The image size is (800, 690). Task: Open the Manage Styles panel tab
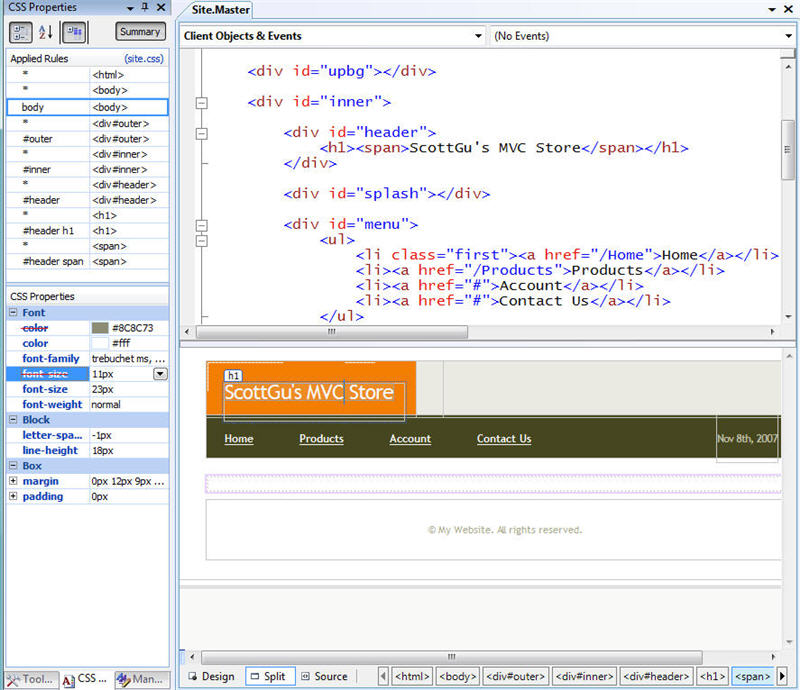point(141,680)
